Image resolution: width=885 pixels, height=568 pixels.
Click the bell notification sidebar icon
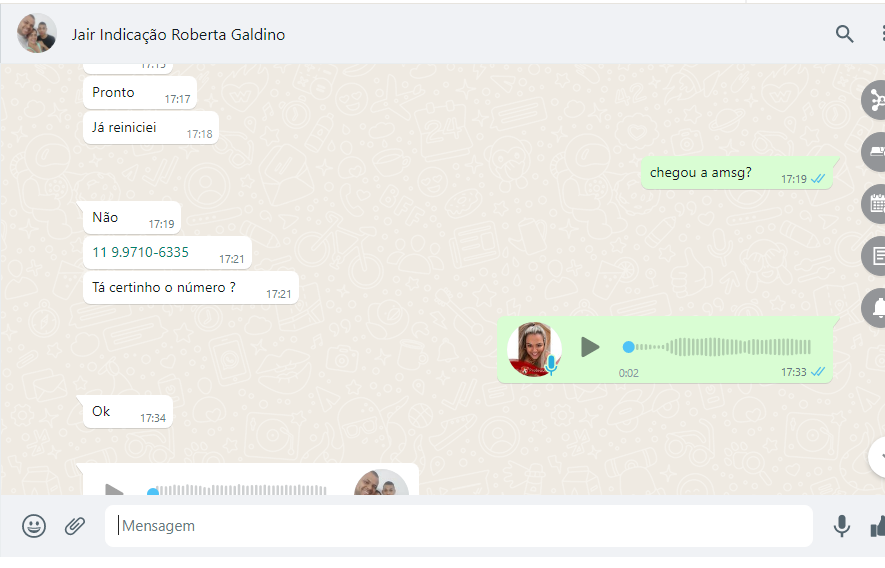(x=877, y=307)
